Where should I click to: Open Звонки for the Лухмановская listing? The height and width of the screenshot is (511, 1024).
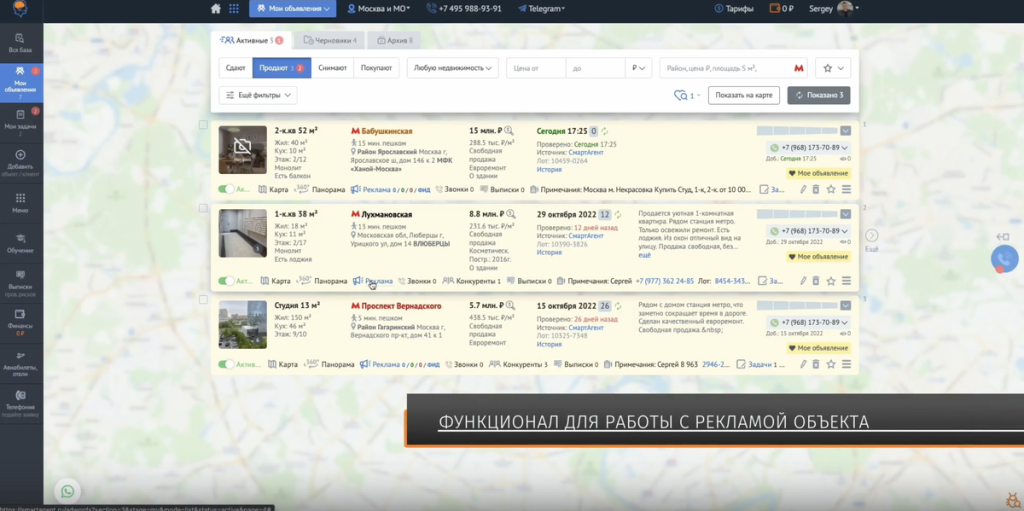tap(417, 281)
